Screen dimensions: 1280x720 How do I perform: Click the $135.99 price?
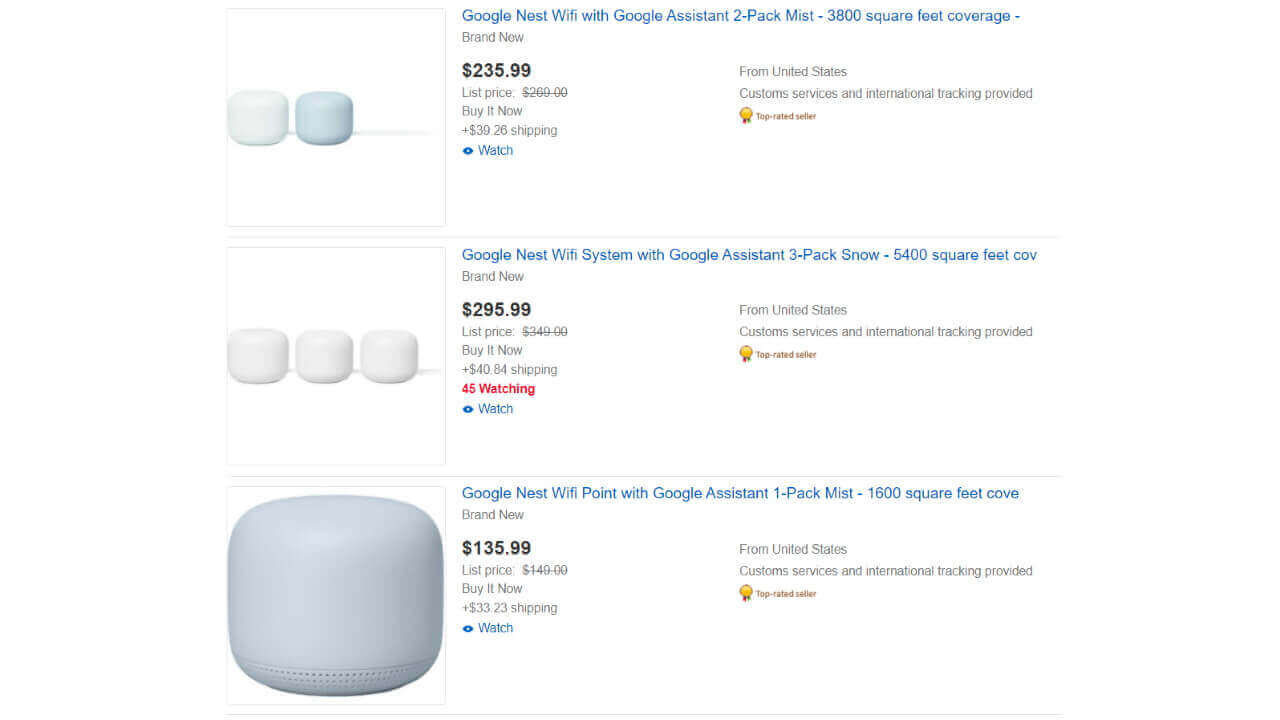(496, 548)
